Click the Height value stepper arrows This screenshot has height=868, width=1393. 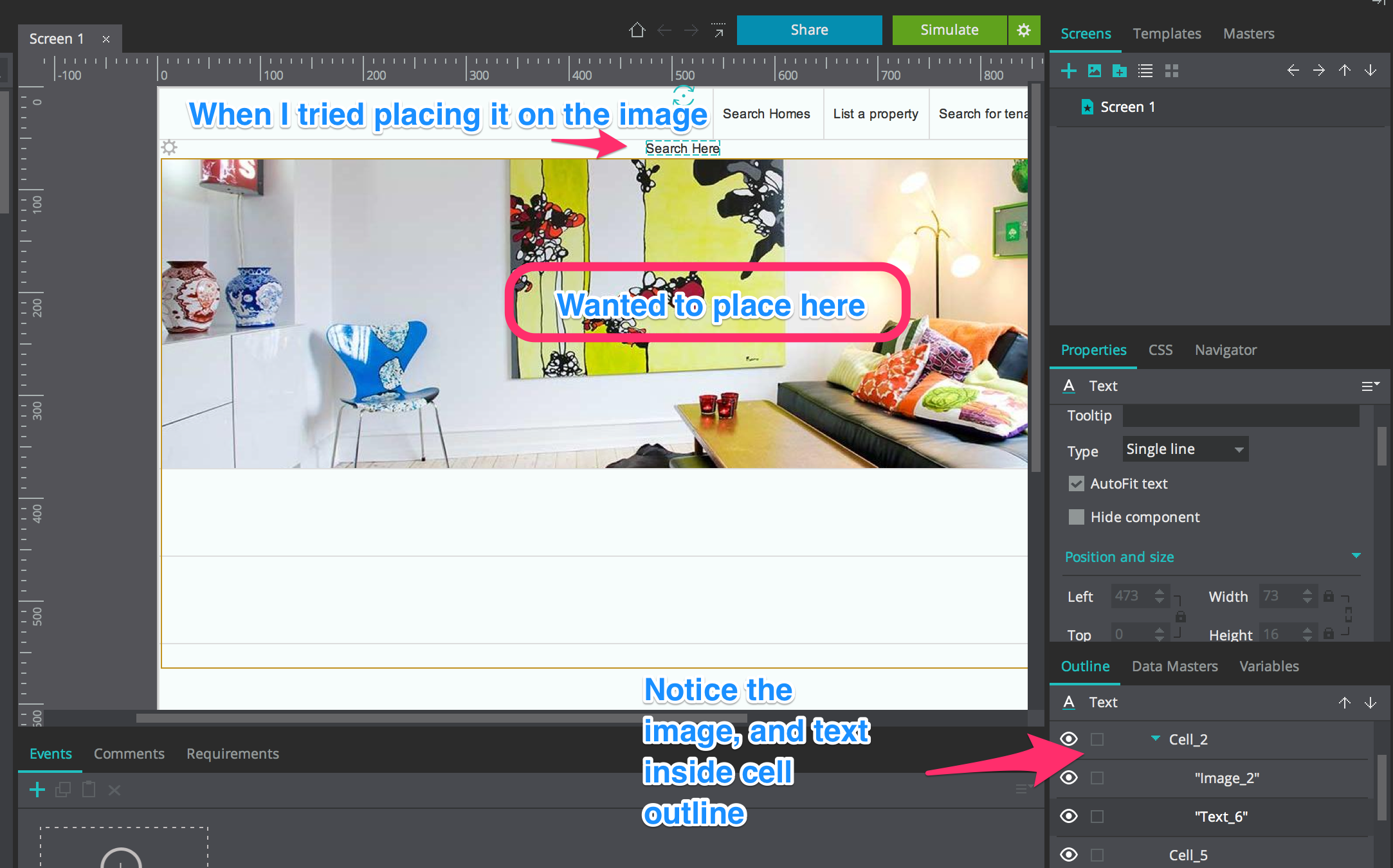click(1307, 634)
